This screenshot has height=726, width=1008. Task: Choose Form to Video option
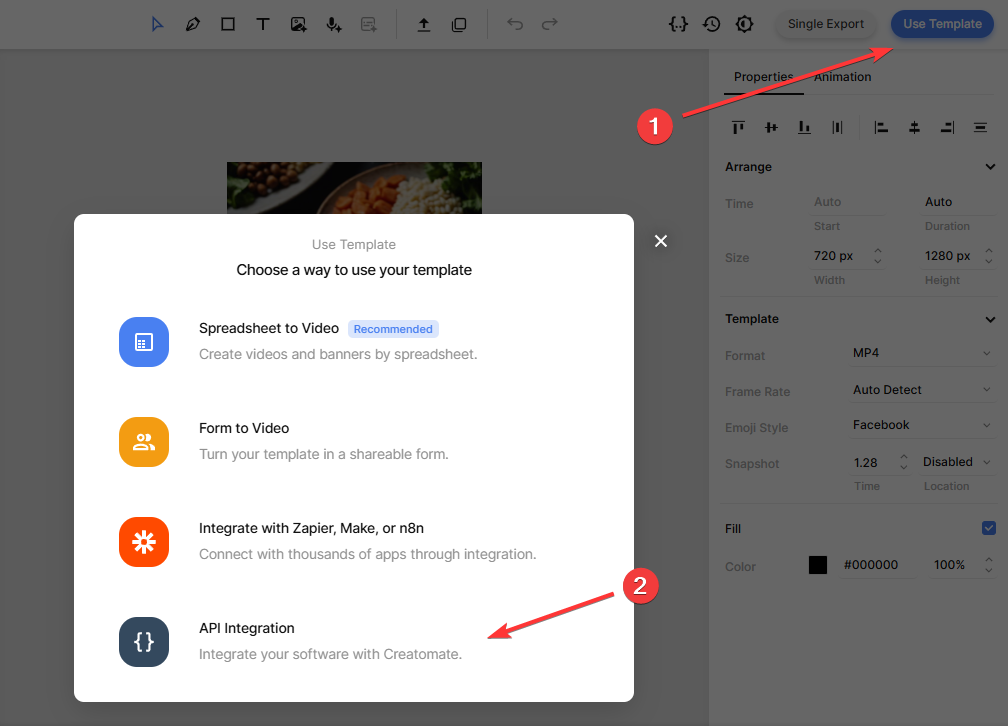[x=244, y=428]
